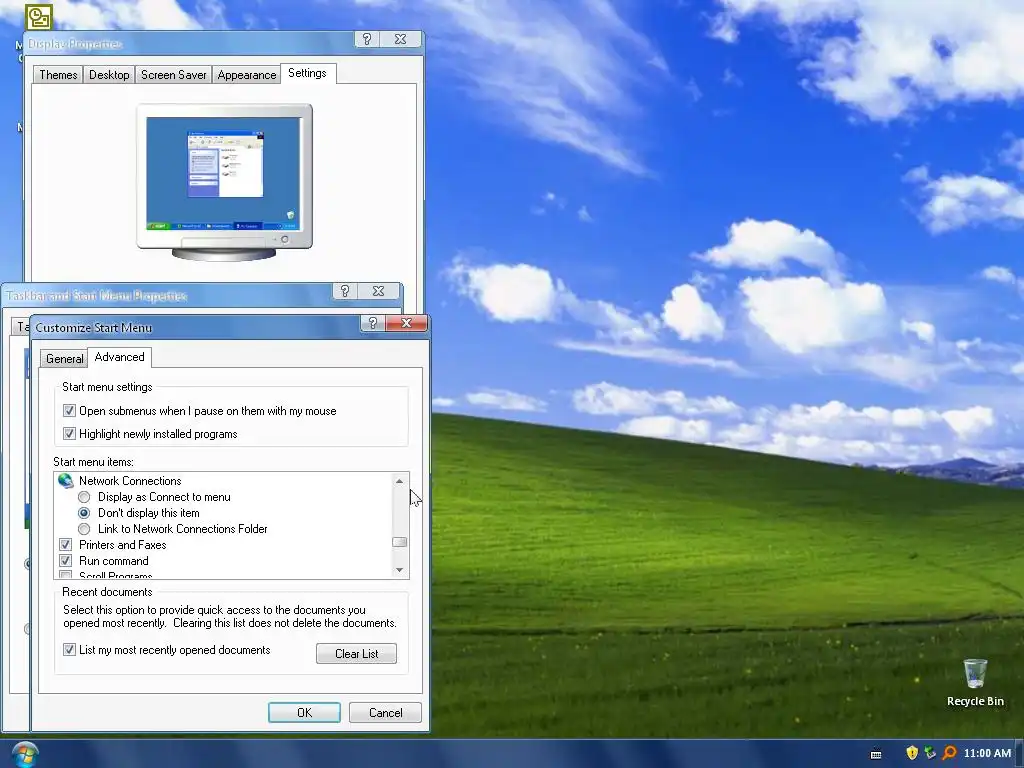
Task: Toggle List my most recently opened documents
Action: 69,650
